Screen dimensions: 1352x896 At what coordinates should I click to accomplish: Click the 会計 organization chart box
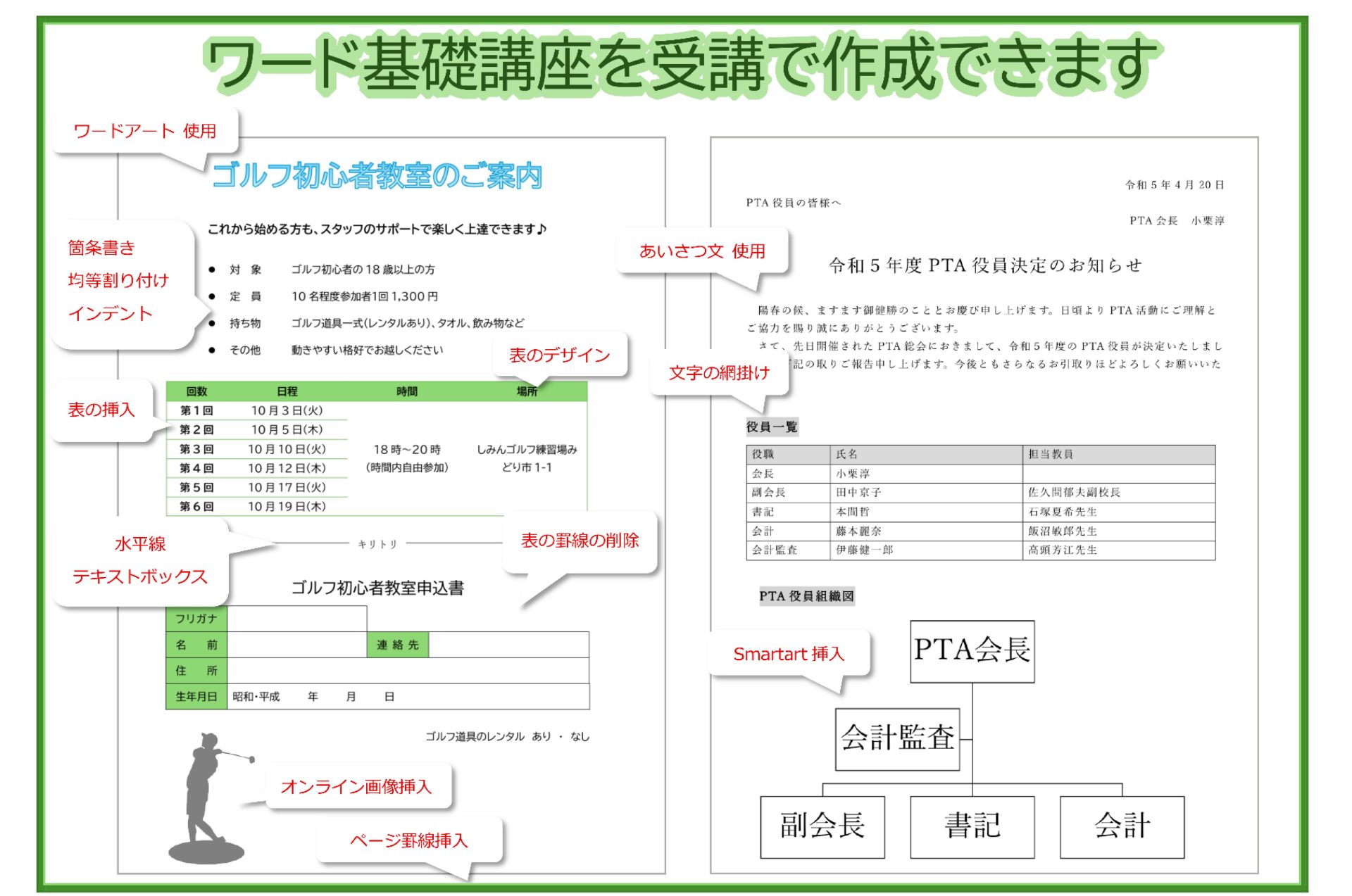(x=1122, y=826)
